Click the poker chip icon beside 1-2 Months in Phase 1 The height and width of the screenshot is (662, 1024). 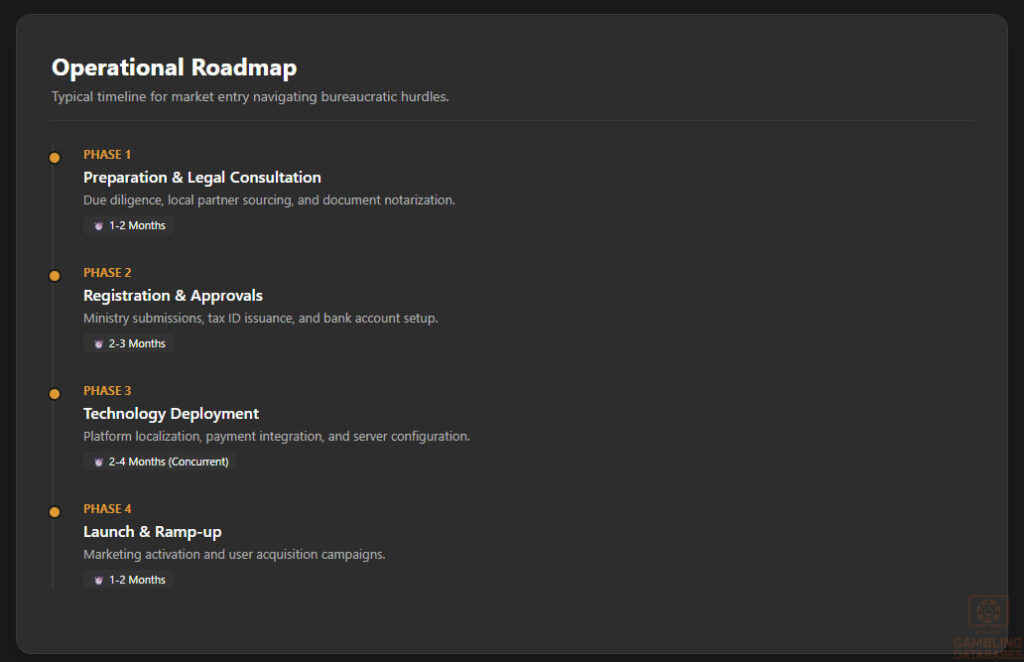(x=98, y=225)
